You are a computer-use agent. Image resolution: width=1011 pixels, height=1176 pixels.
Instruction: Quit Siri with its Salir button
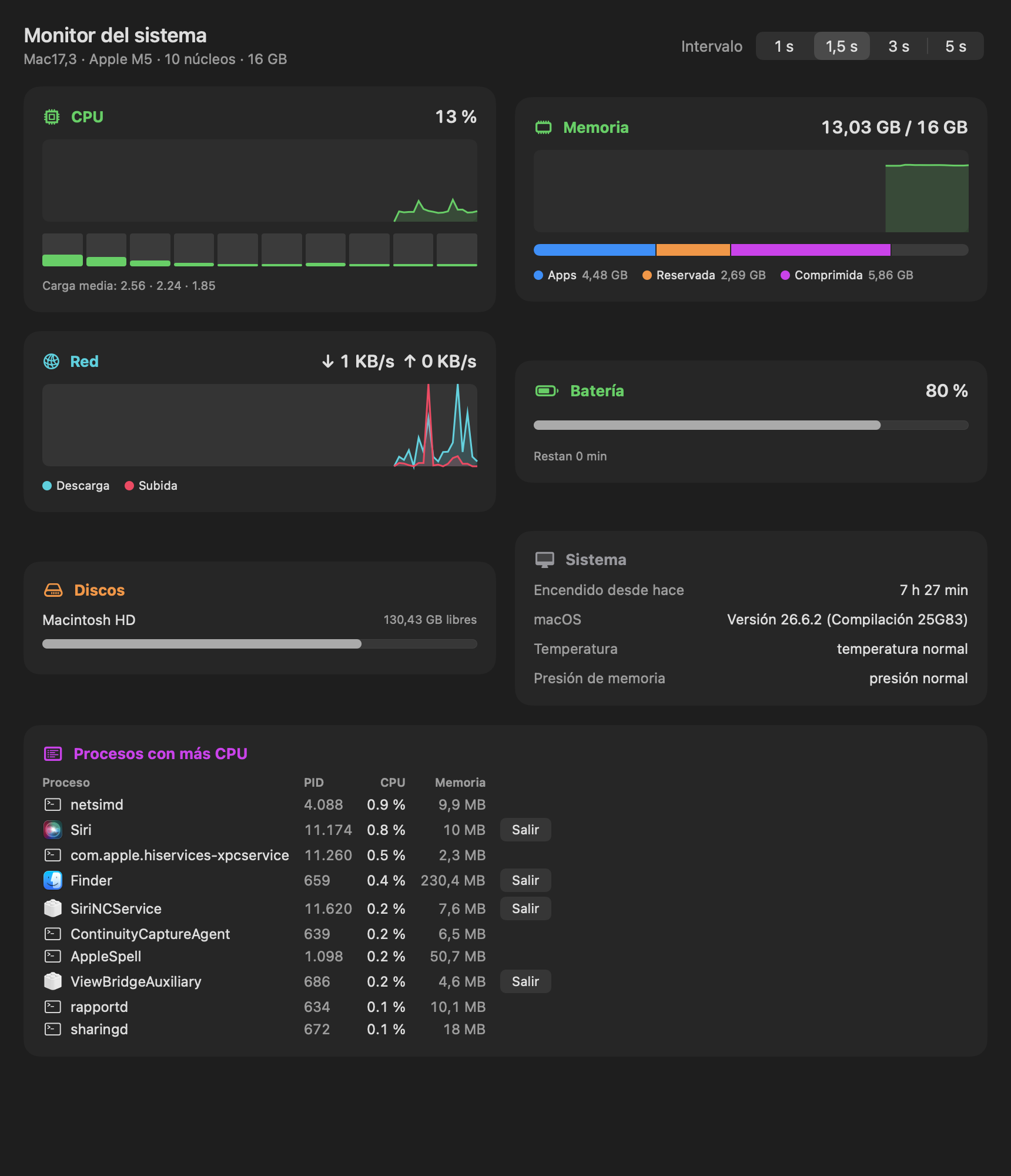pyautogui.click(x=525, y=830)
